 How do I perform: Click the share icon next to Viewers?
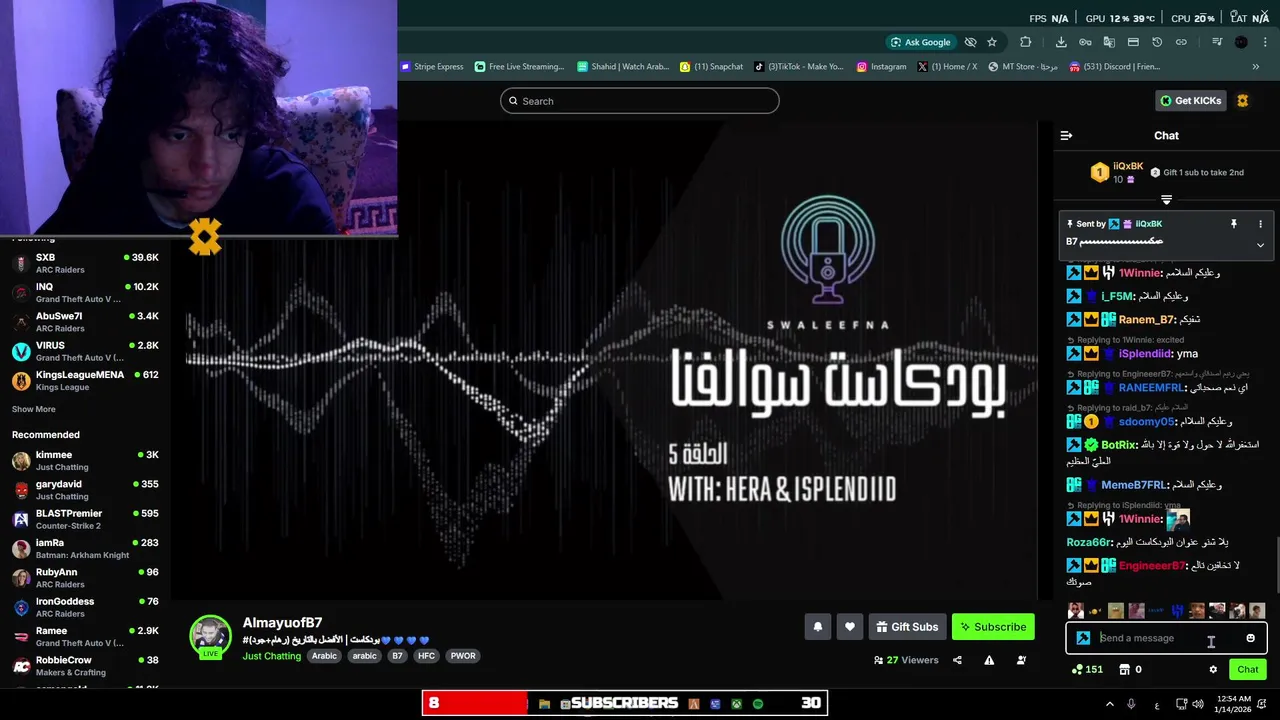tap(957, 660)
